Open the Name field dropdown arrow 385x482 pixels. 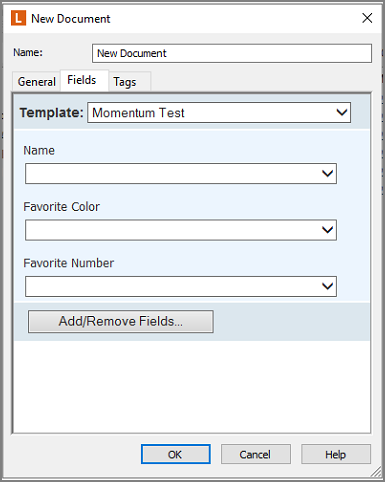coord(328,173)
